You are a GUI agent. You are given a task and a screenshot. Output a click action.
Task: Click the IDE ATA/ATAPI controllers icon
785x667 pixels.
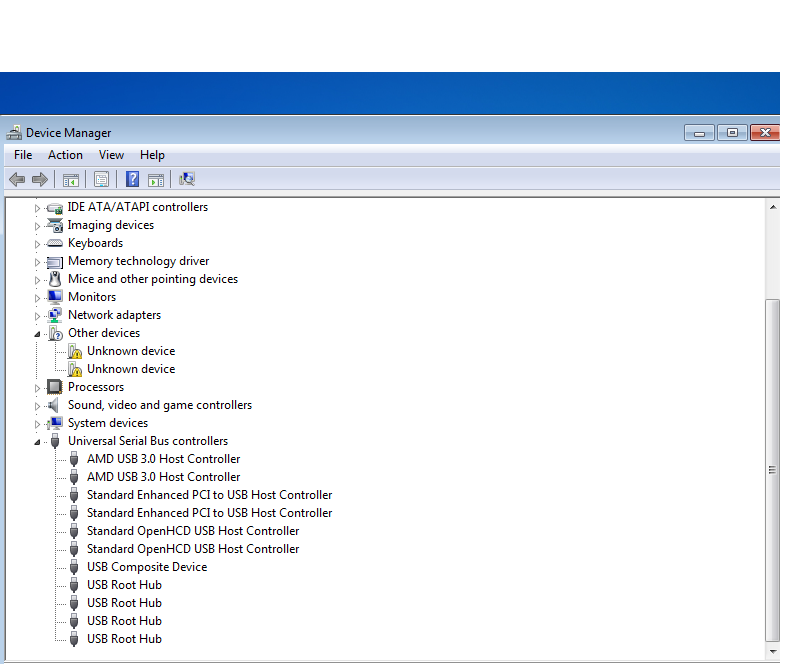click(x=55, y=208)
